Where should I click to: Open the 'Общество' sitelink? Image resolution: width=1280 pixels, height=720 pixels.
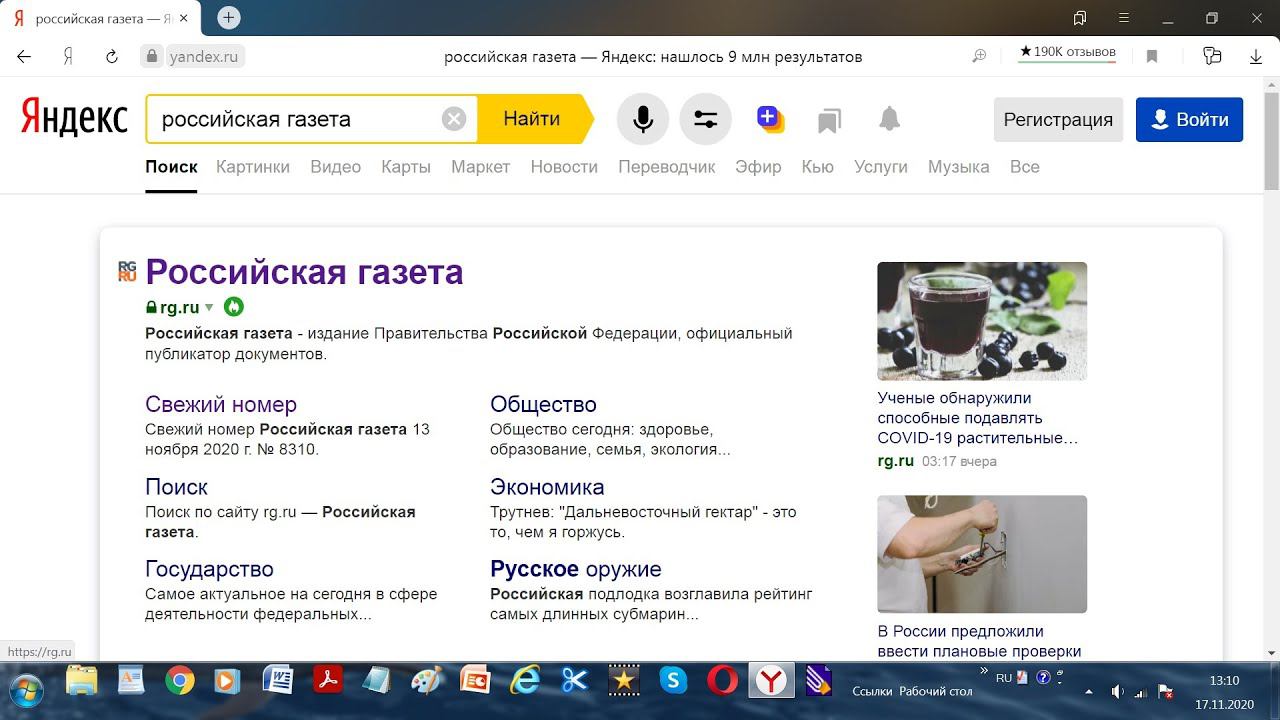coord(543,405)
